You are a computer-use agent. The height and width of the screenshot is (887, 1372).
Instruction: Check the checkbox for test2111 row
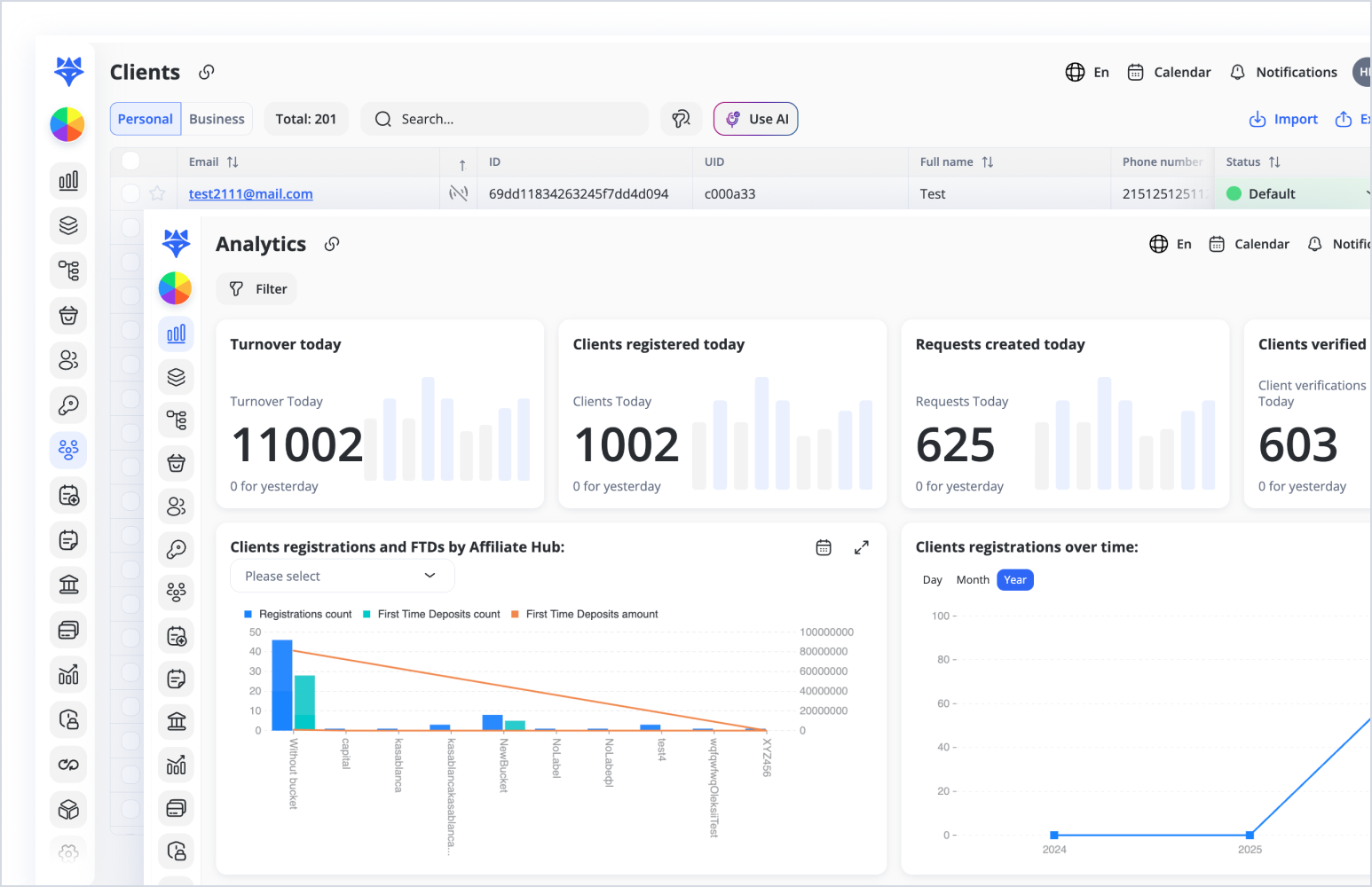(x=131, y=193)
